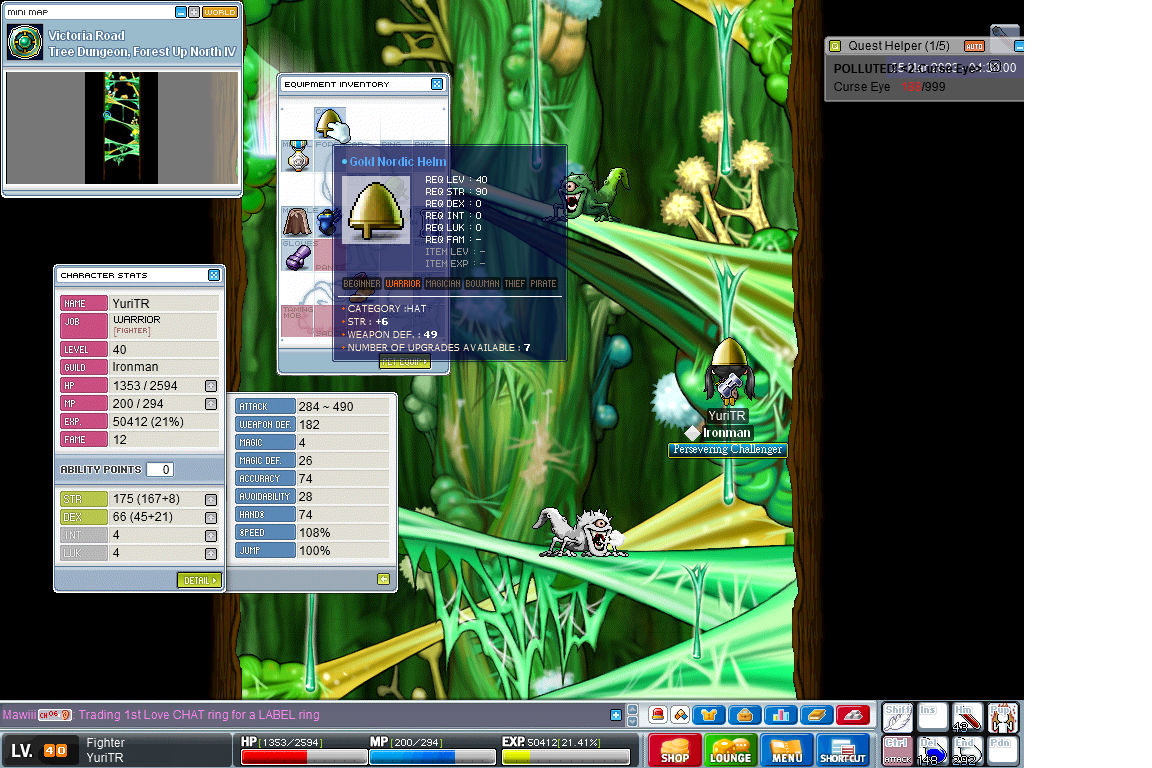The width and height of the screenshot is (1152, 768).
Task: Shrink the mini map with minus button
Action: [181, 13]
